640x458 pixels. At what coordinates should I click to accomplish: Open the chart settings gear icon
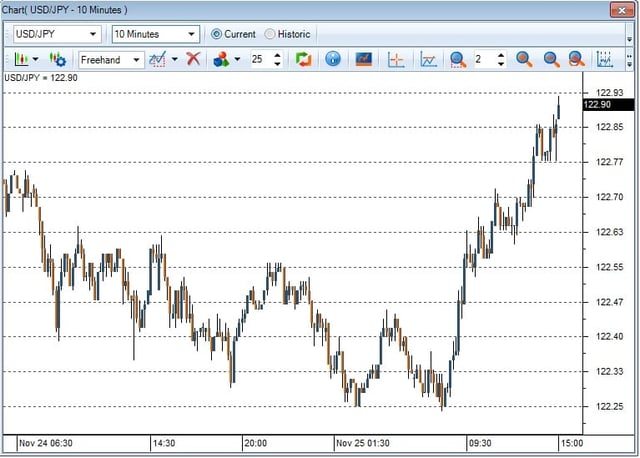[58, 60]
